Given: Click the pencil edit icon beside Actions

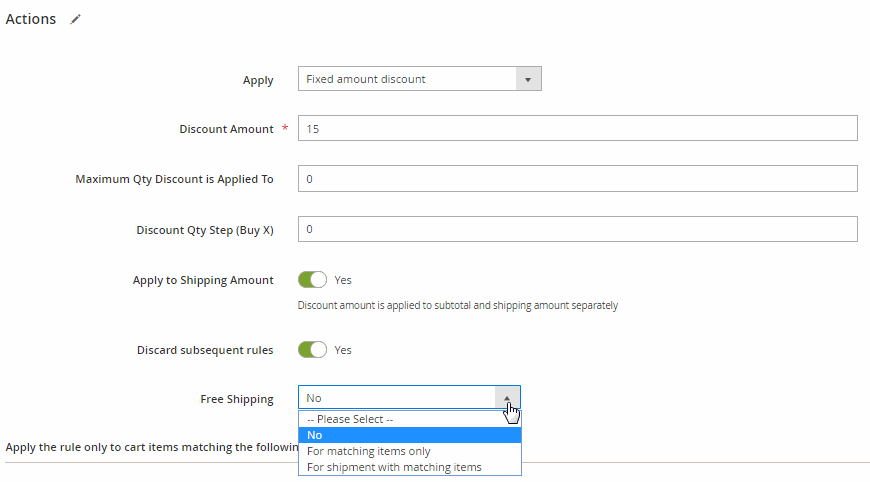Looking at the screenshot, I should [75, 19].
